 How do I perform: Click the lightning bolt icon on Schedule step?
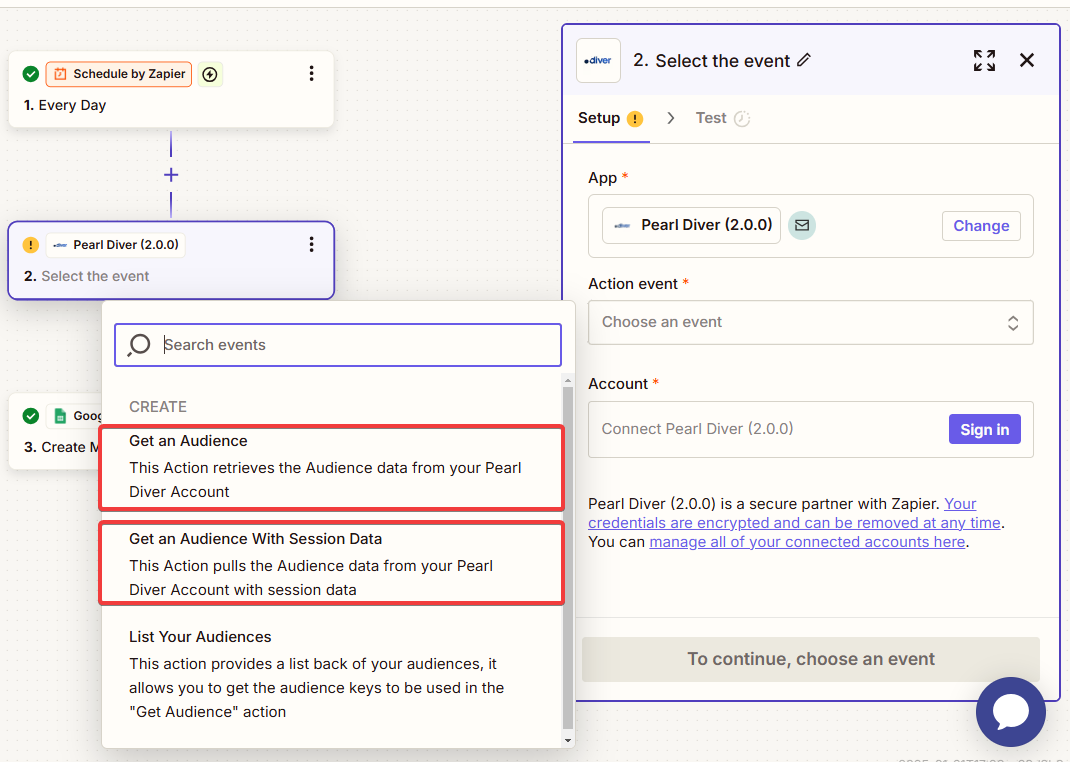click(209, 74)
